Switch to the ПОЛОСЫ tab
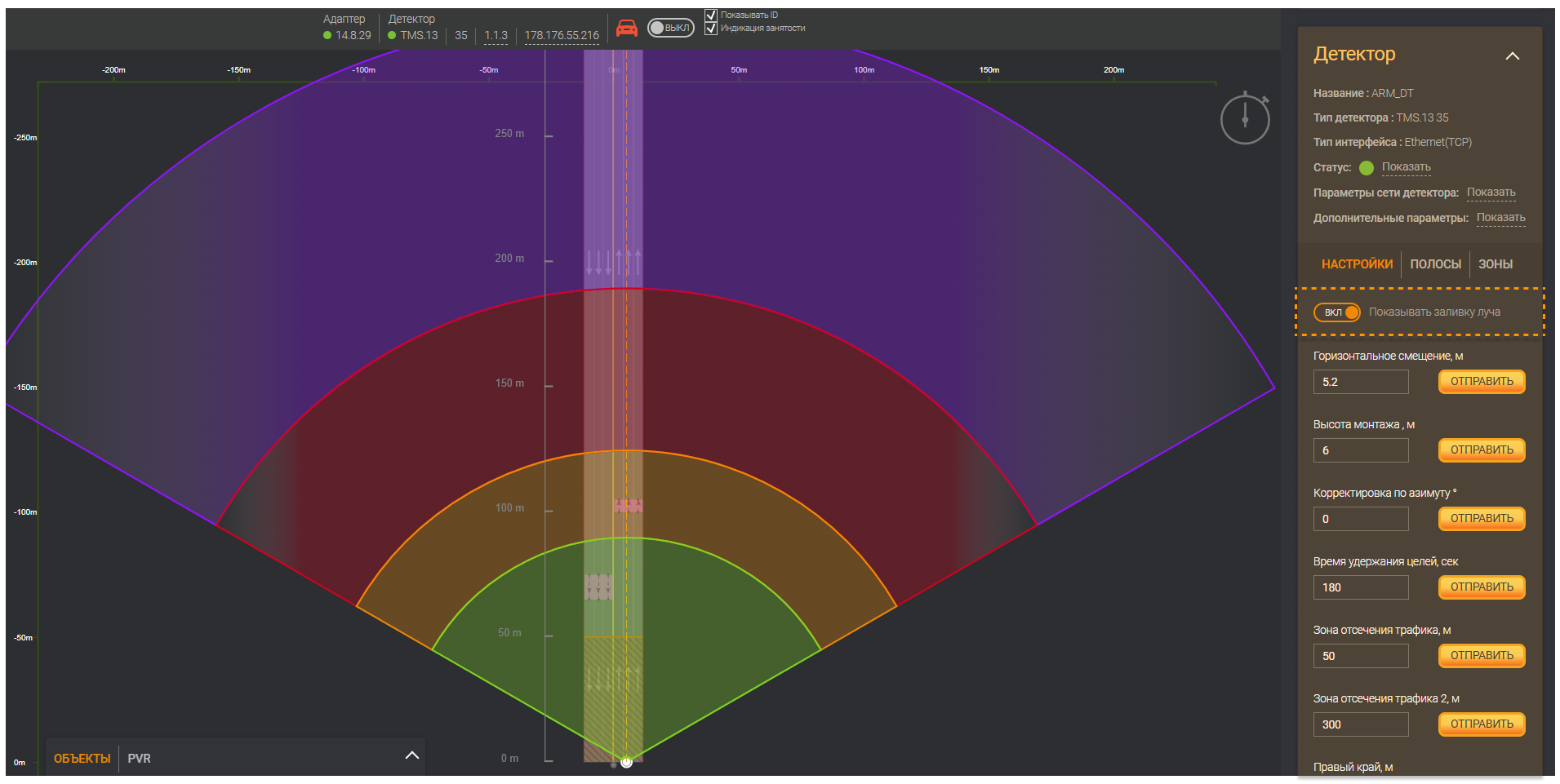The height and width of the screenshot is (784, 1560). (x=1435, y=264)
